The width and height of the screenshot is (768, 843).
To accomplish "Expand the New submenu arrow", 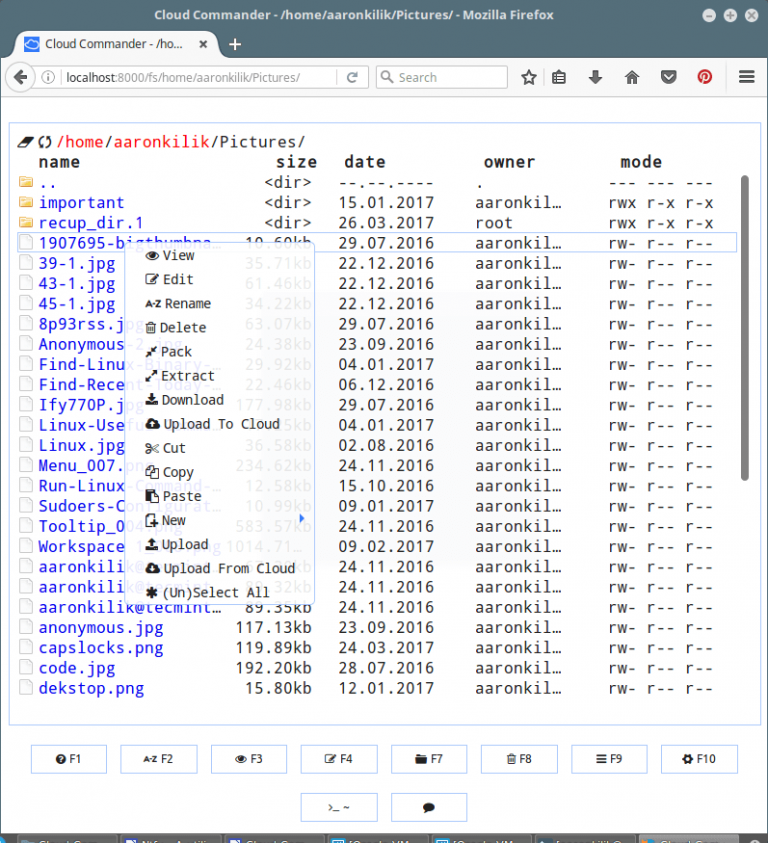I will click(x=302, y=519).
